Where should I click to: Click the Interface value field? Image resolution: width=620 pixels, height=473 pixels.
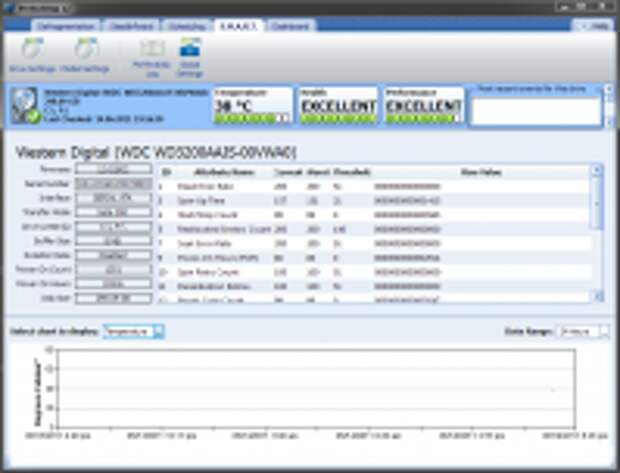113,198
